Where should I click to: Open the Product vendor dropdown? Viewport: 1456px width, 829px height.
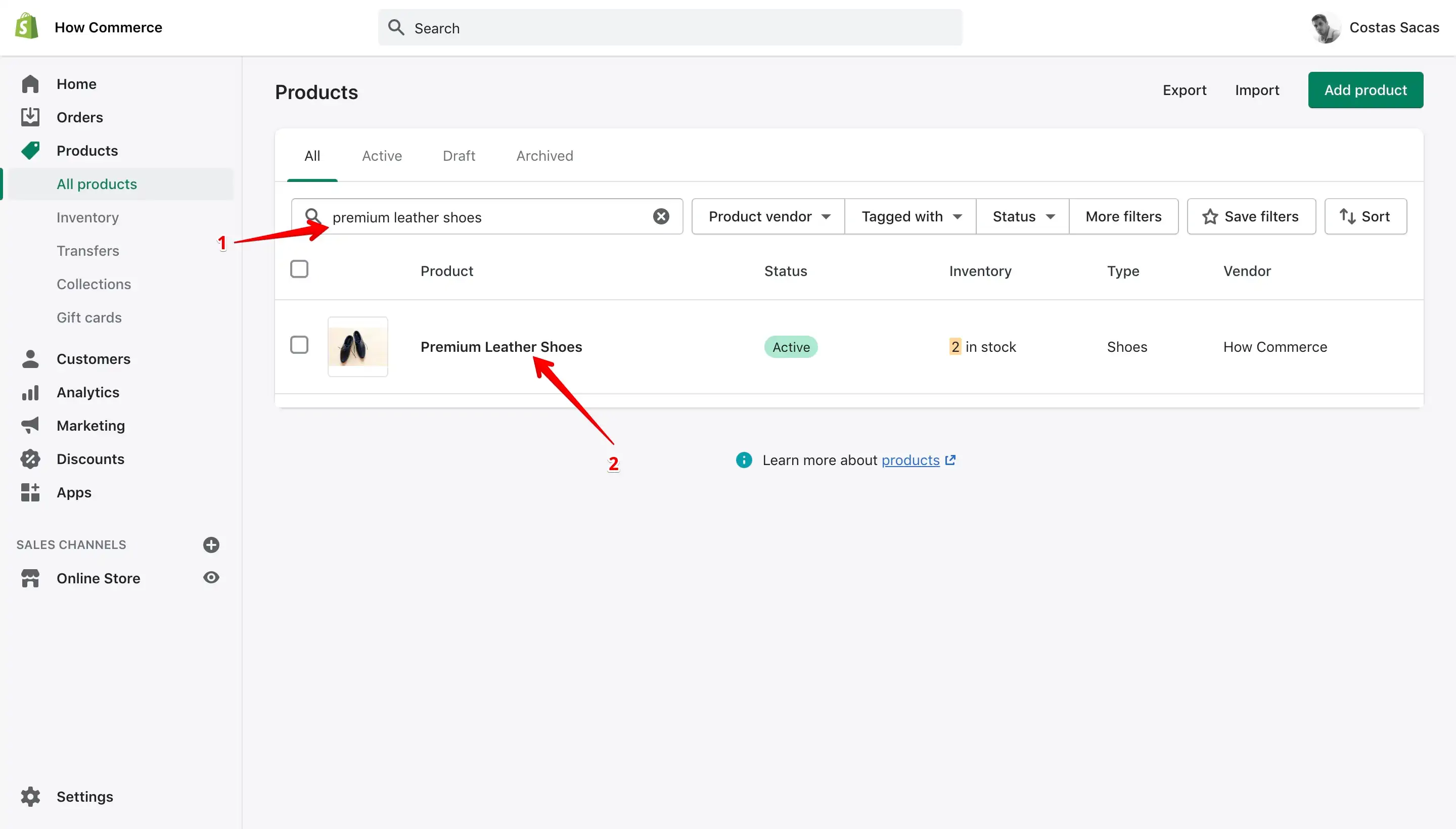[768, 216]
